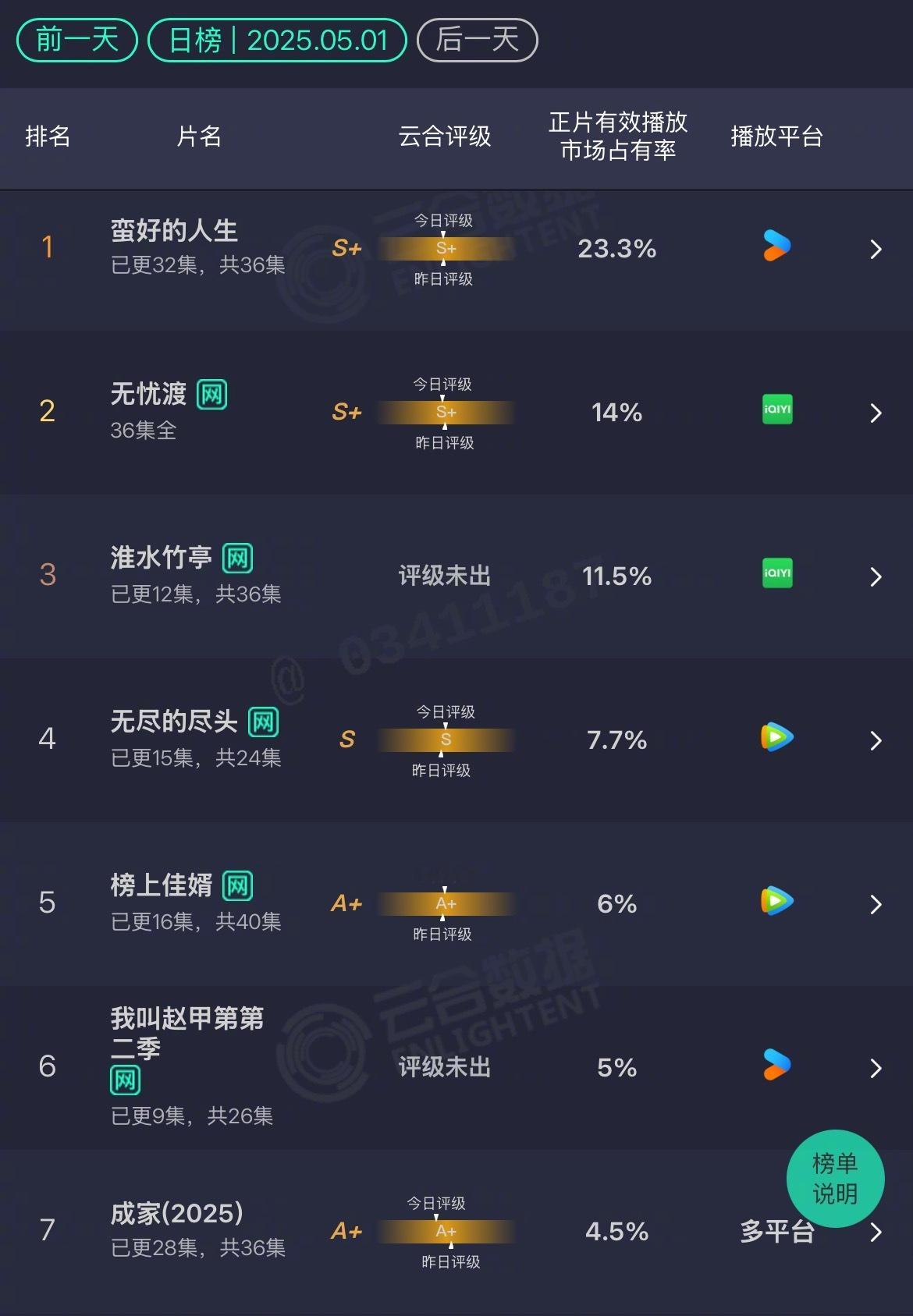
Task: Tap the 网 badge beside 无忧渡
Action: point(212,395)
